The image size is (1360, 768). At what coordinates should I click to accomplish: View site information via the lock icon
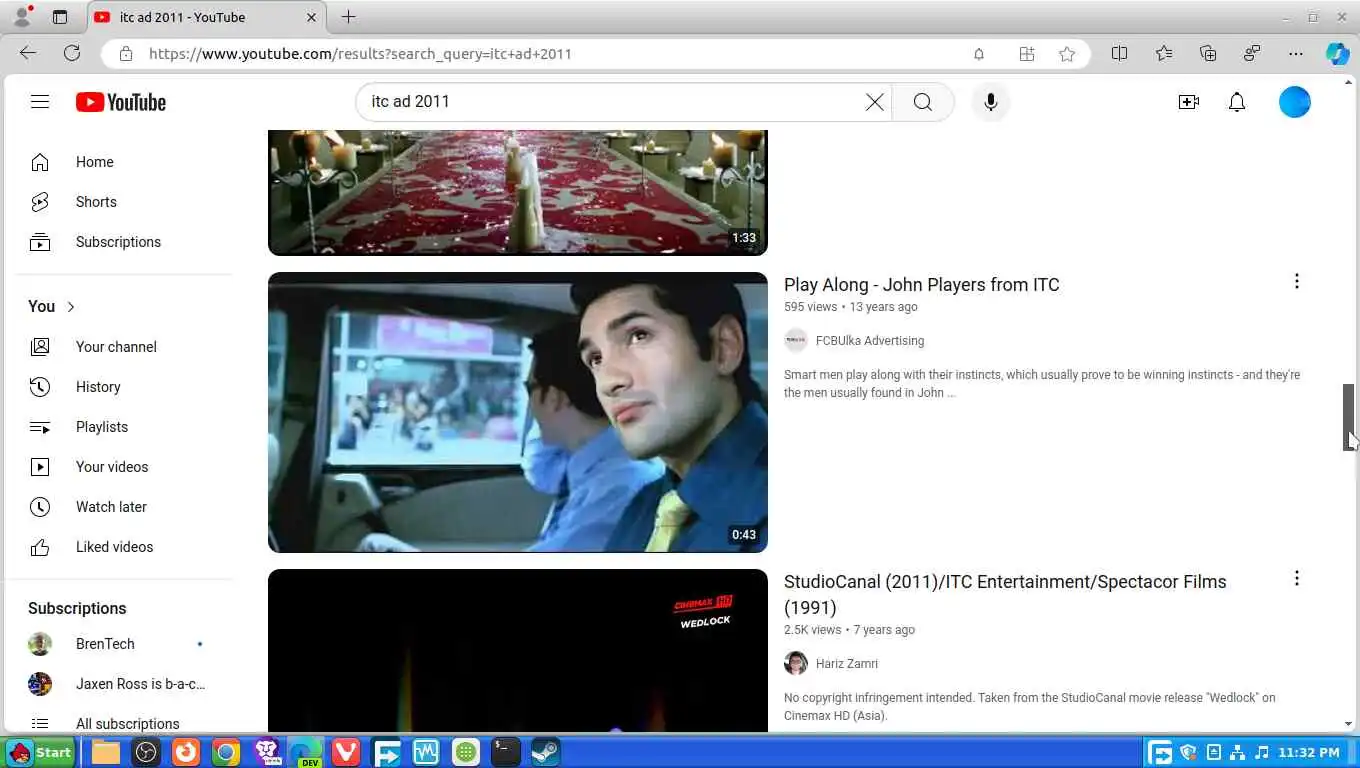click(x=125, y=54)
